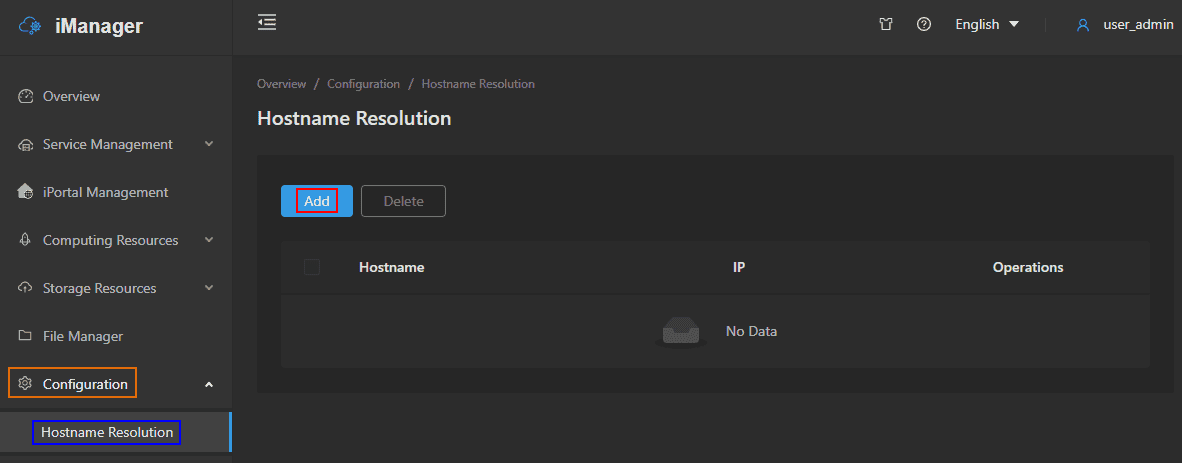Open the user_admin account menu
This screenshot has height=463, width=1182.
(x=1138, y=25)
